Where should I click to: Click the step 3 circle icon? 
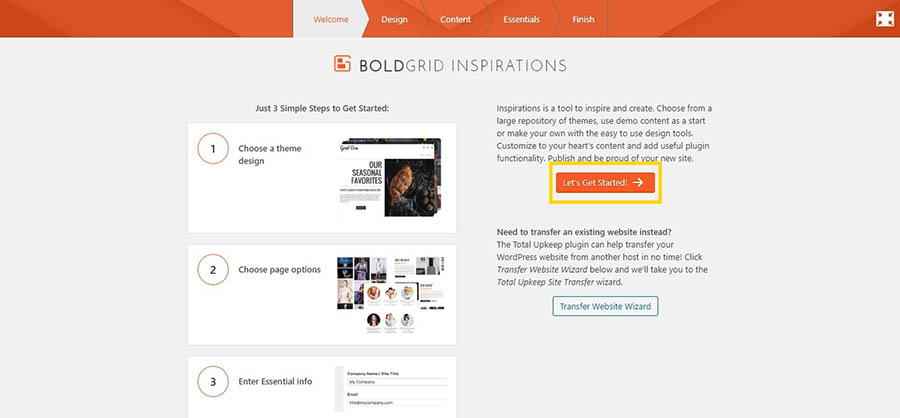(213, 381)
